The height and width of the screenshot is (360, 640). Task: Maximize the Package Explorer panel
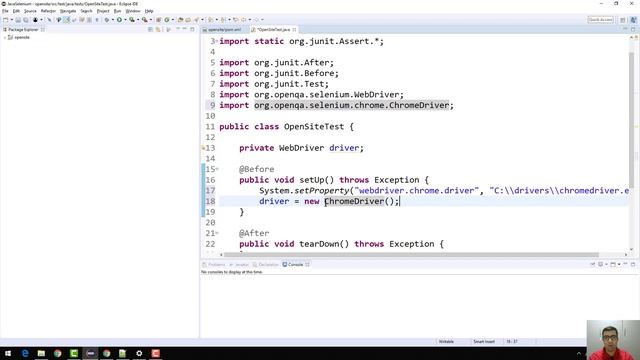(x=192, y=29)
